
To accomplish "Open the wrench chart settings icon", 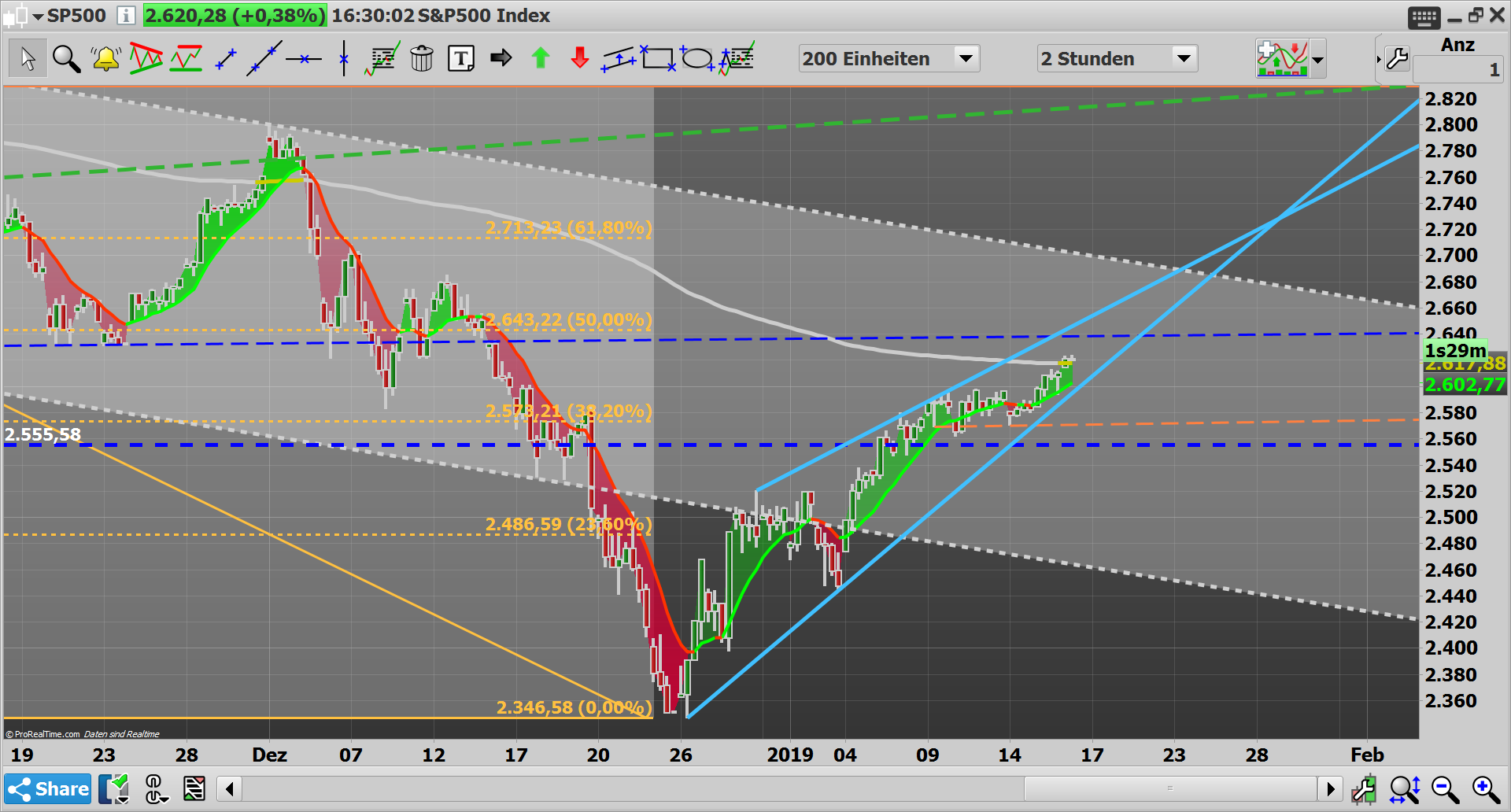I will coord(1398,59).
